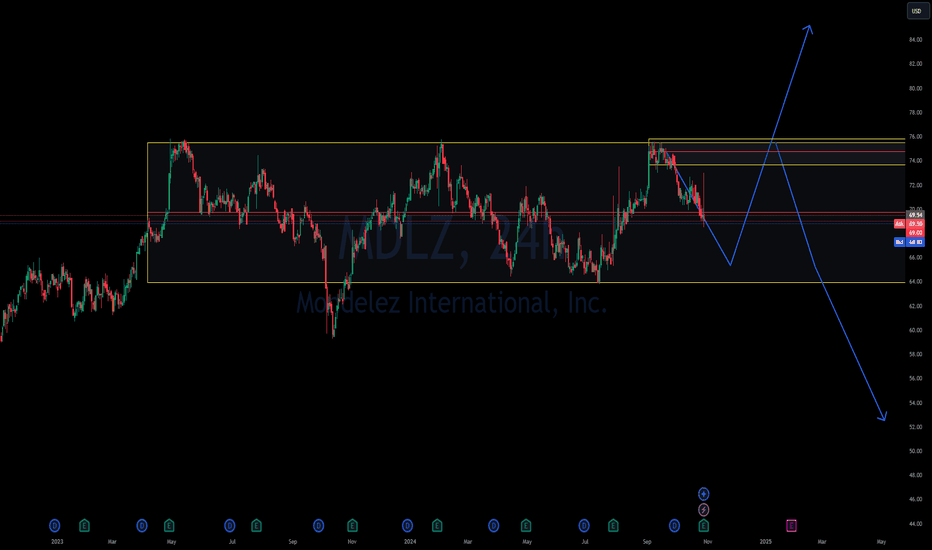The height and width of the screenshot is (550, 932).
Task: Click the dividend marker after Mar 2024
Action: [x=493, y=526]
